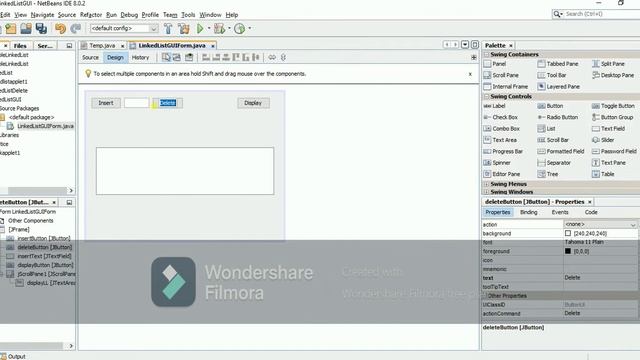This screenshot has height=360, width=640.
Task: Click the Display button in the form
Action: click(x=253, y=103)
